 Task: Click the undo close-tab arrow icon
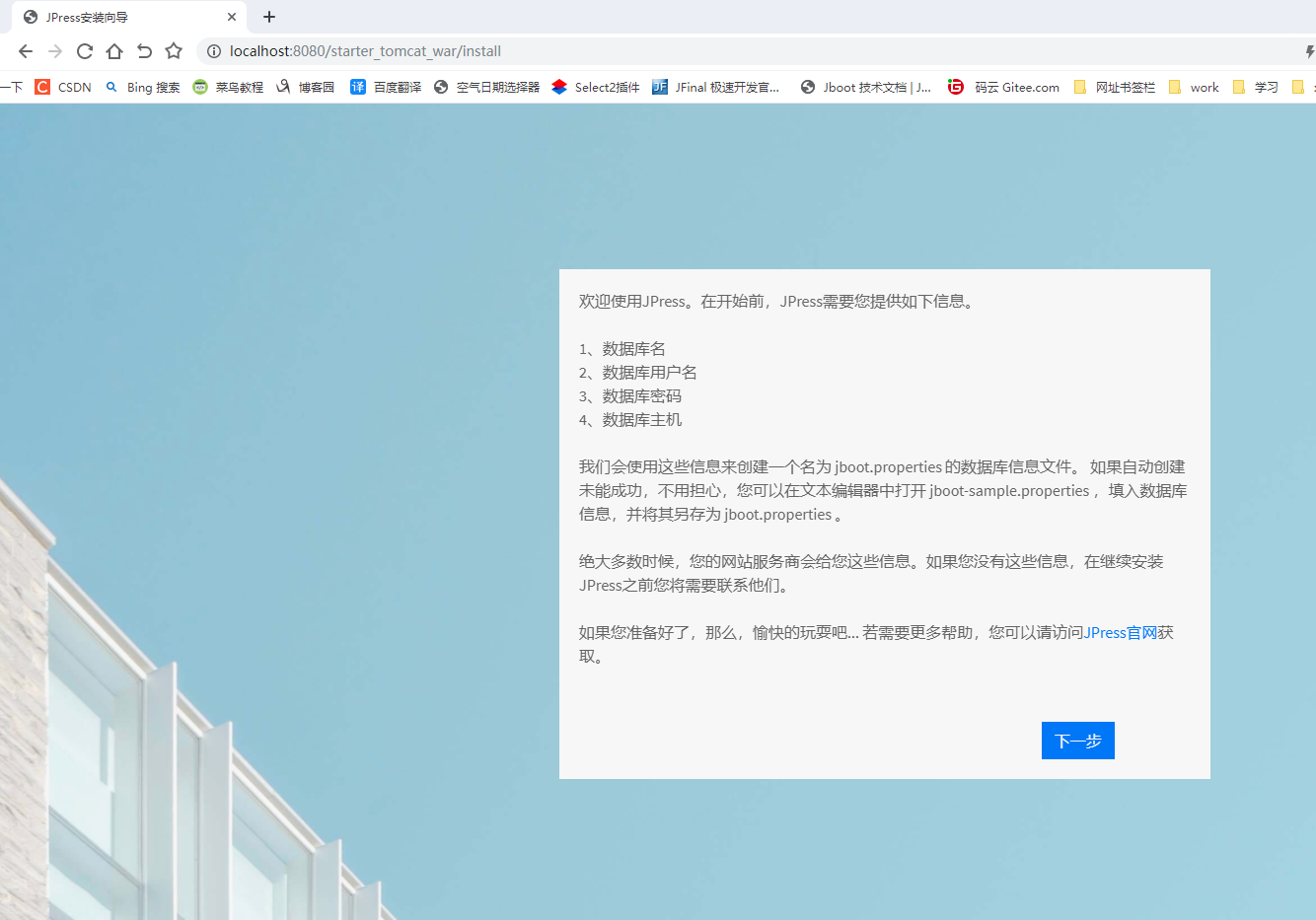coord(144,51)
